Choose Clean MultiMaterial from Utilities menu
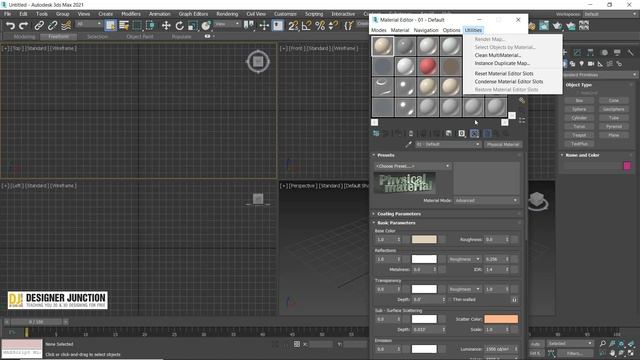 pos(498,55)
